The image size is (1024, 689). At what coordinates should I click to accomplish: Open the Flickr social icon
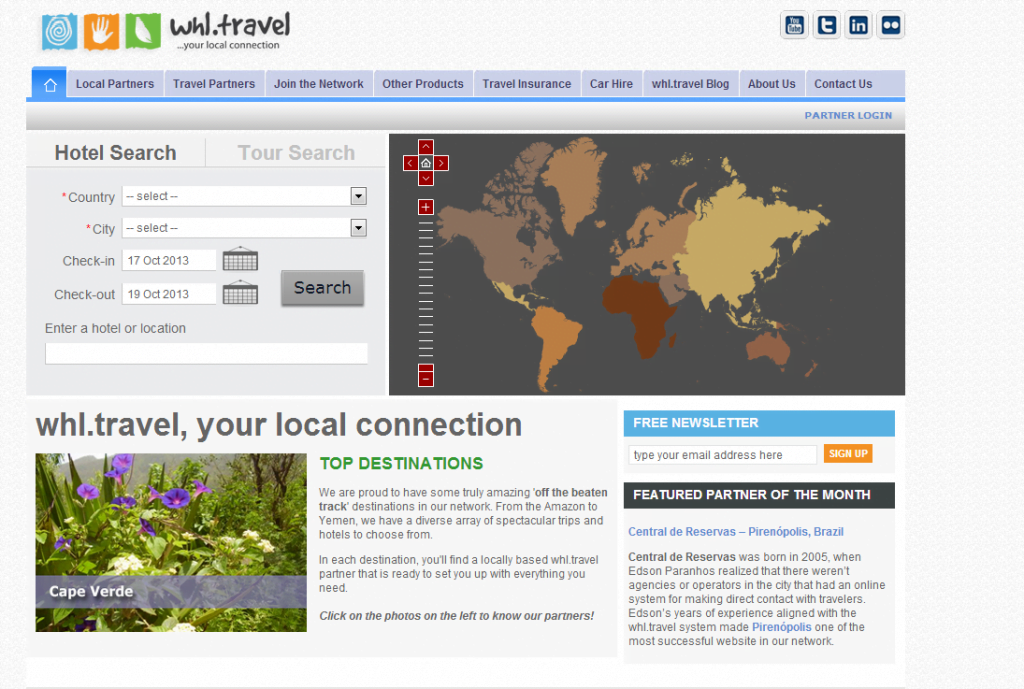pyautogui.click(x=890, y=25)
